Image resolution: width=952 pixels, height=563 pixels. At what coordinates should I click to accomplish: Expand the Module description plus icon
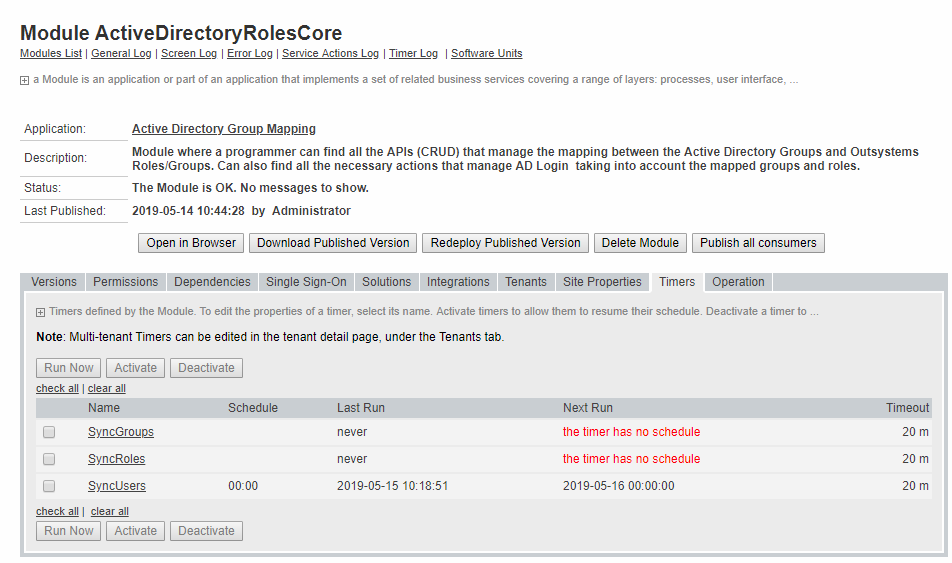(x=24, y=80)
